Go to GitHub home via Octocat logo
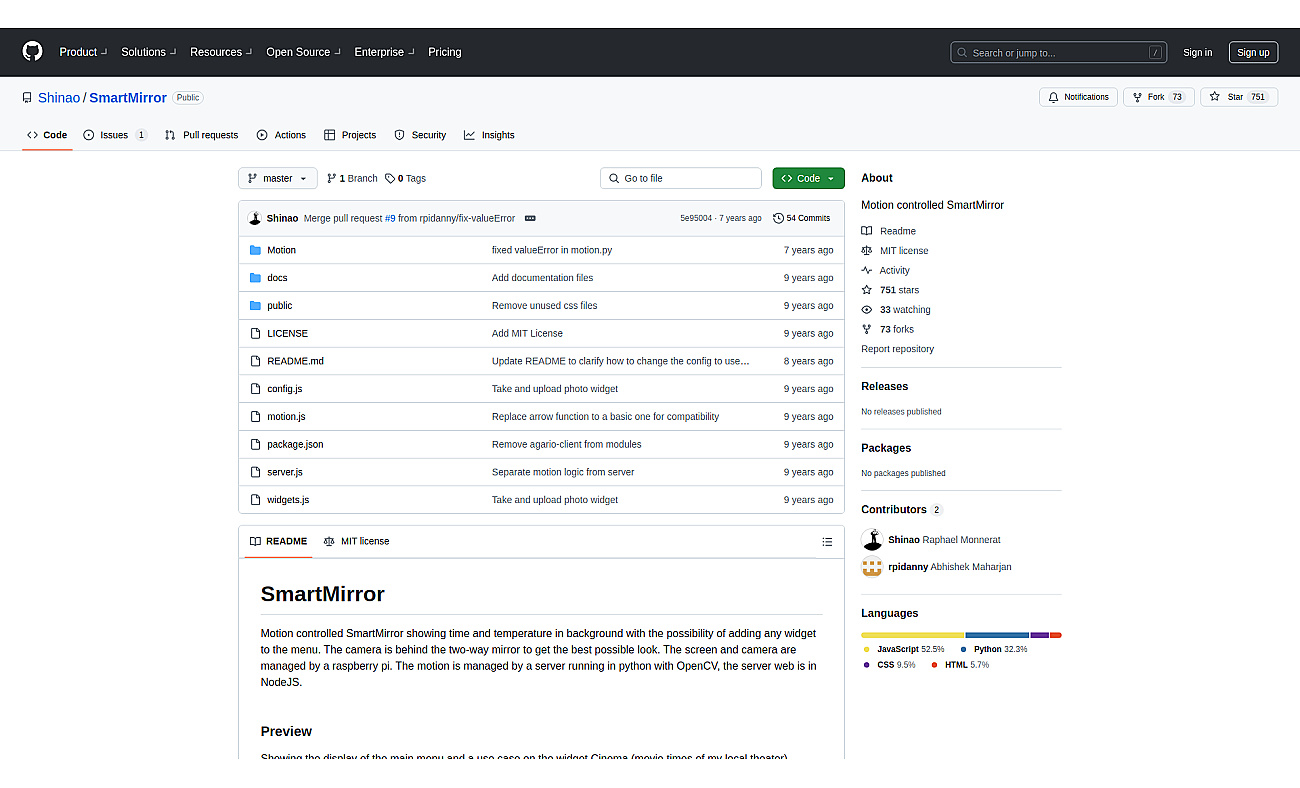The width and height of the screenshot is (1300, 788). tap(33, 52)
